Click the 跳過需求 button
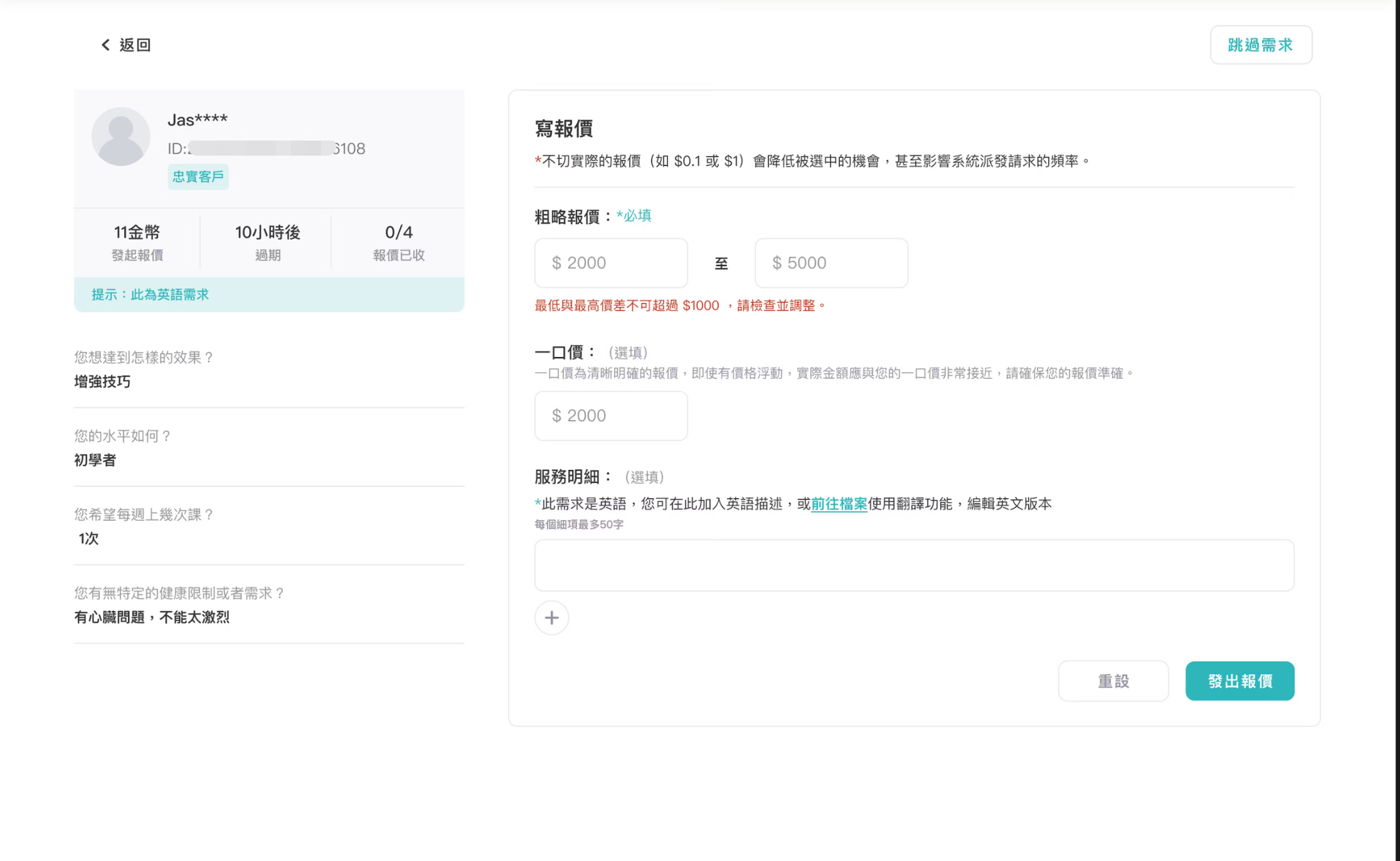 [x=1261, y=45]
